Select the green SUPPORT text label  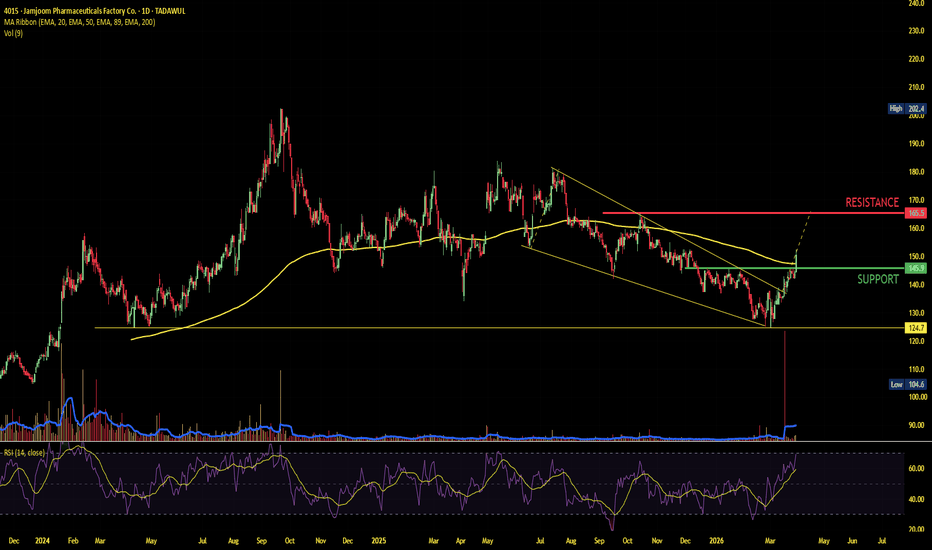(878, 281)
